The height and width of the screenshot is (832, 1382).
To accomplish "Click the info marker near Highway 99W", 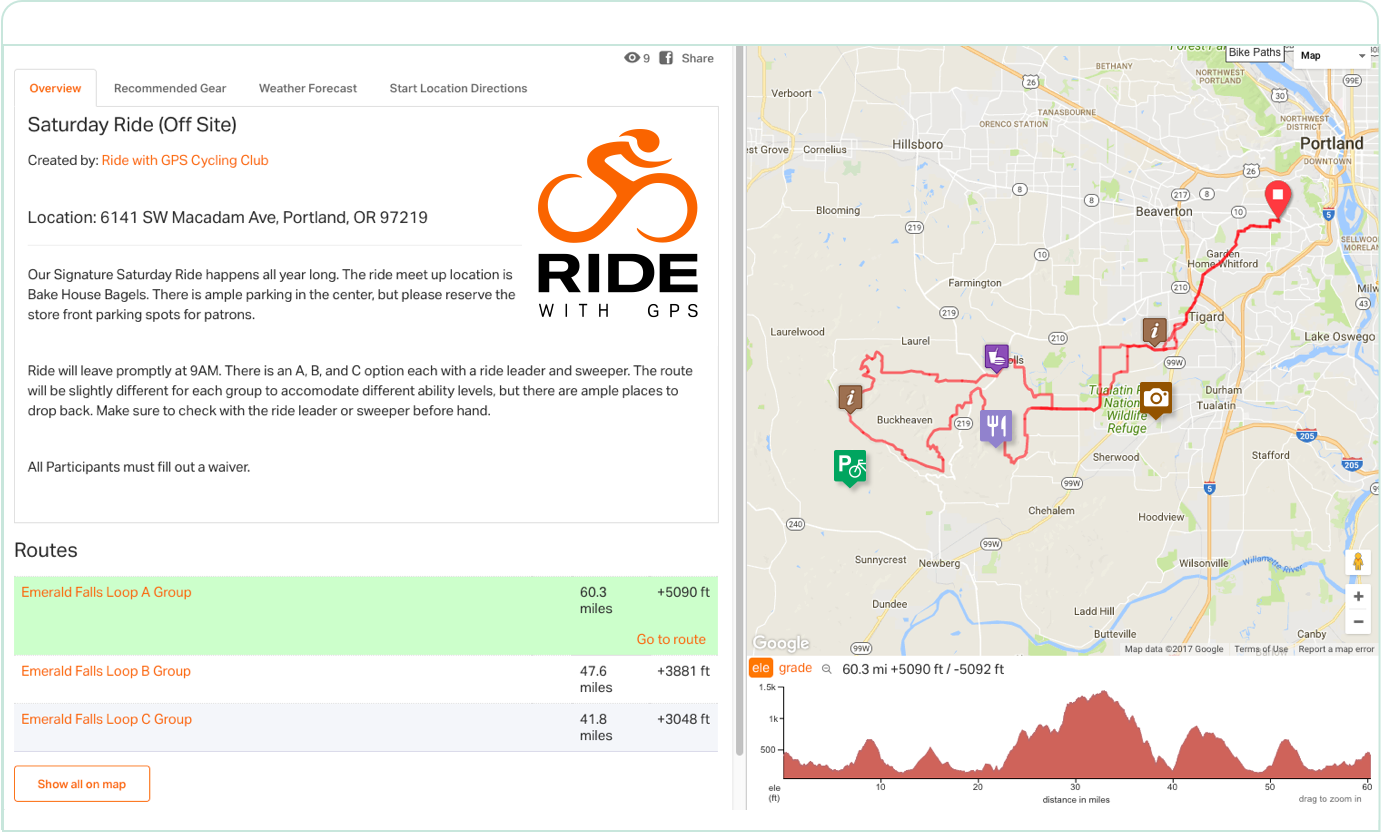I will [1154, 330].
